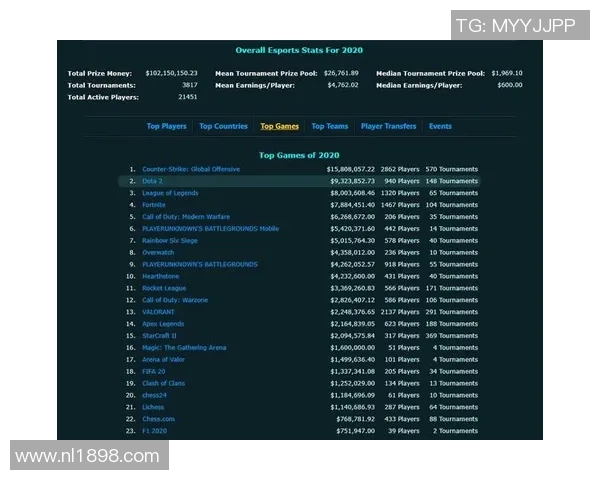Viewport: 600px width, 480px height.
Task: Open the Clash of Clans link
Action: [164, 383]
